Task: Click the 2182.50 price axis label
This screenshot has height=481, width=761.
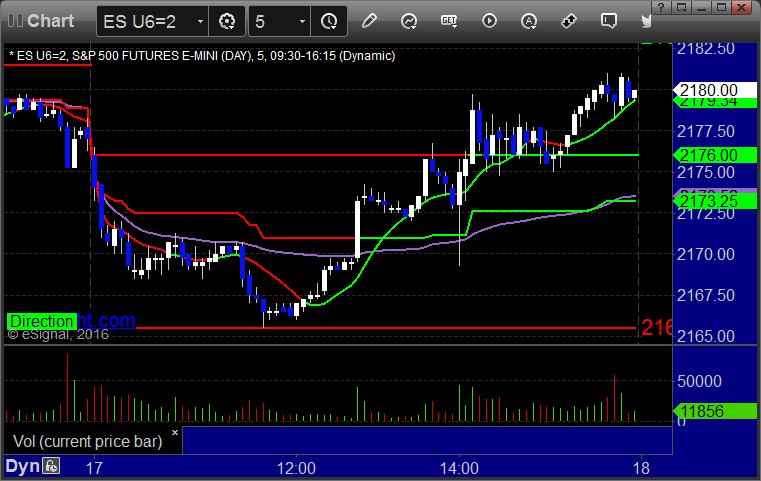Action: tap(706, 49)
